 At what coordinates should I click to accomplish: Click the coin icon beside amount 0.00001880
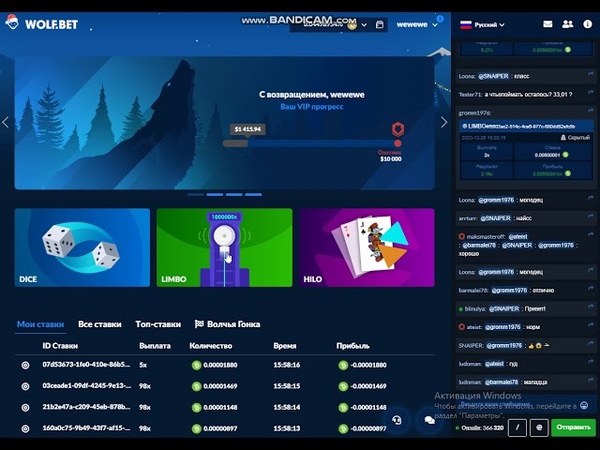(196, 365)
